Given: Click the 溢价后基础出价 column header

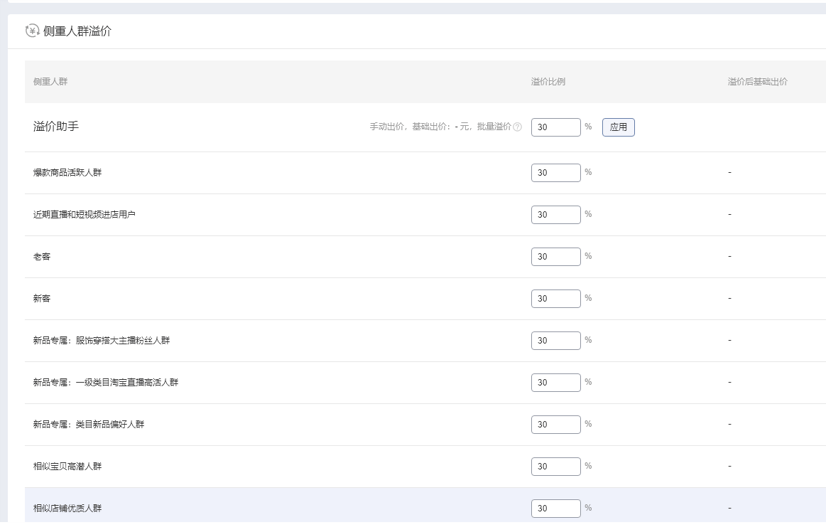Looking at the screenshot, I should [x=757, y=81].
